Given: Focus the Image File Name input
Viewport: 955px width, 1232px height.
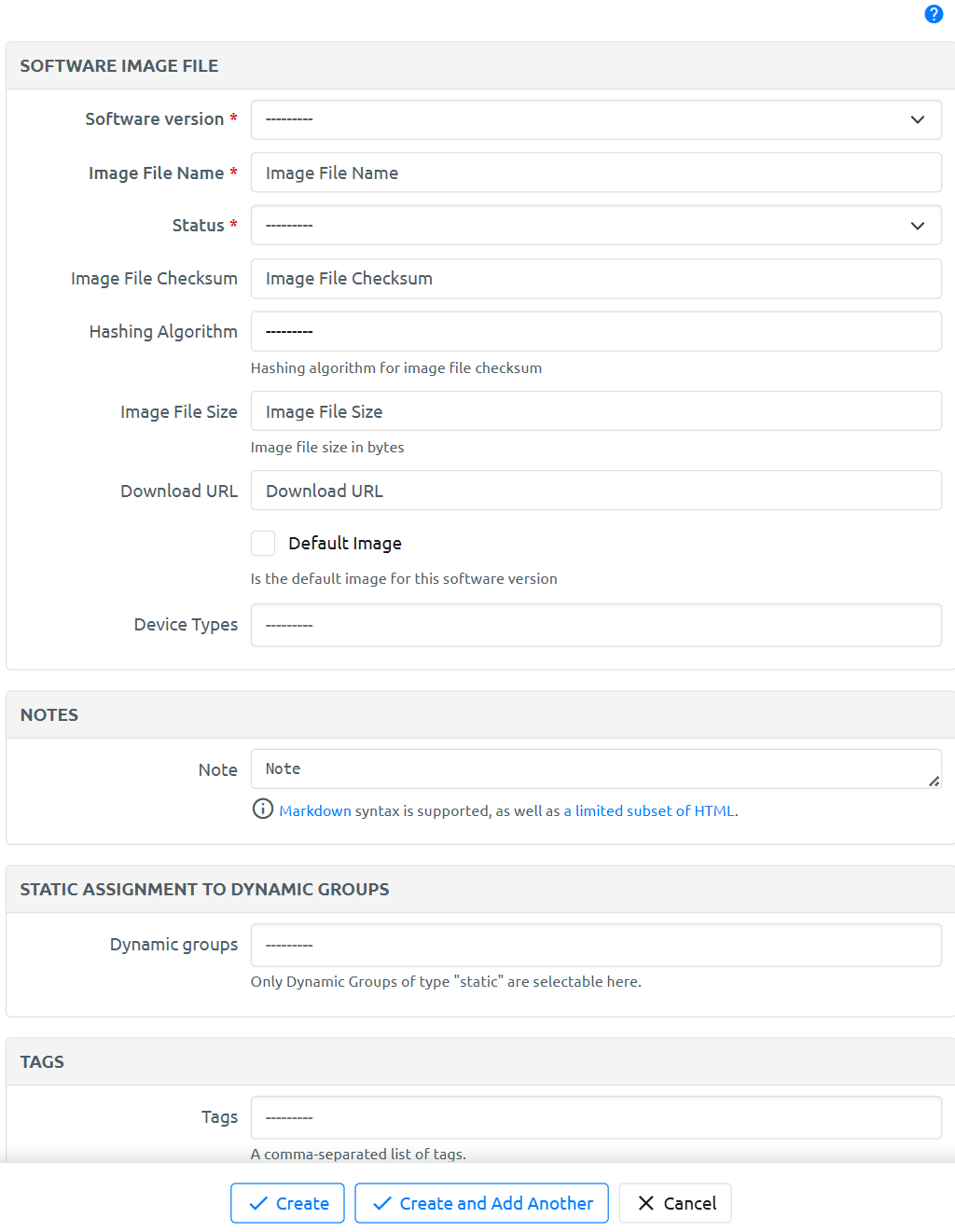Looking at the screenshot, I should (595, 173).
